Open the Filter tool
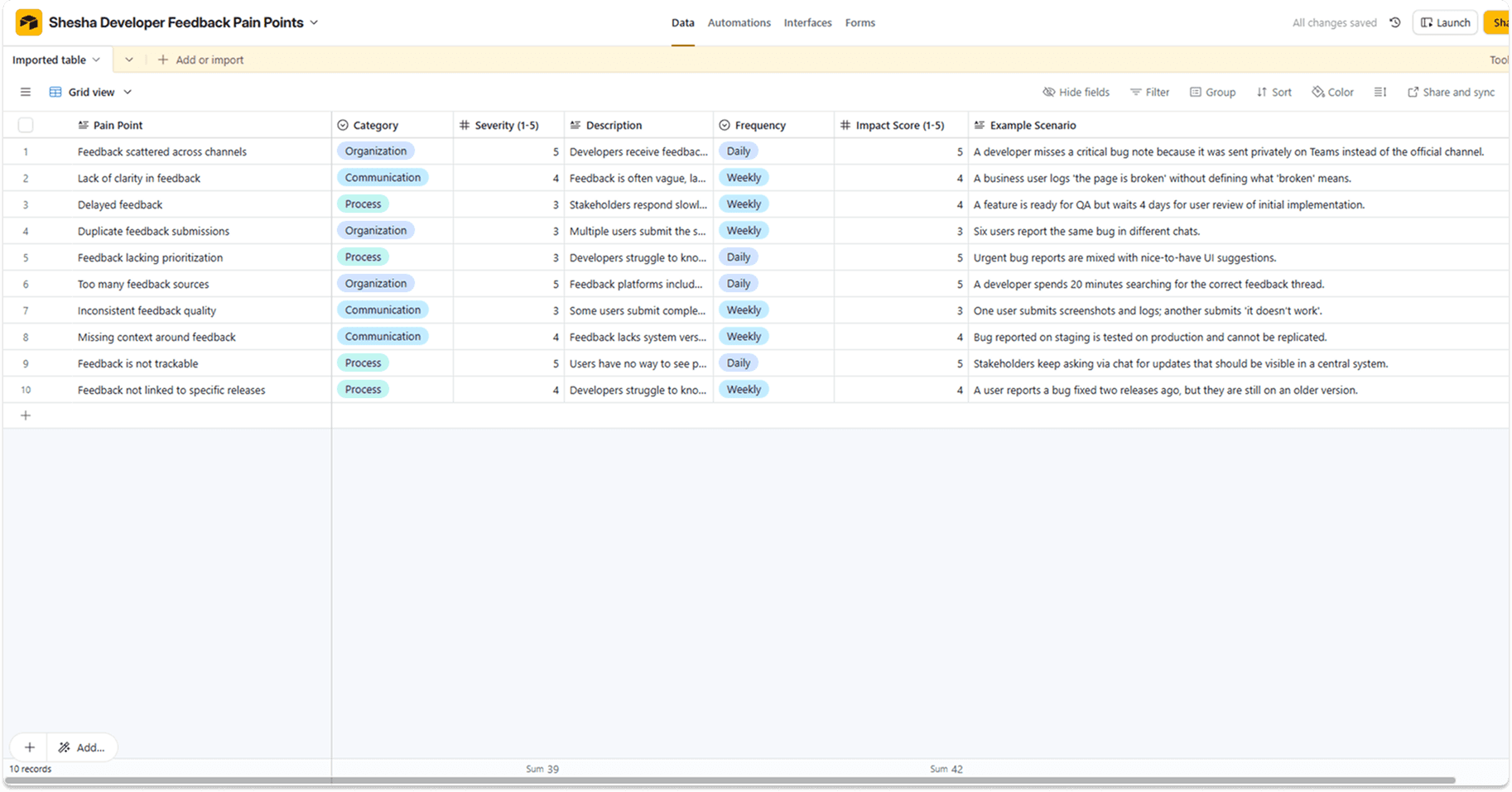The image size is (1512, 792). pyautogui.click(x=1149, y=92)
